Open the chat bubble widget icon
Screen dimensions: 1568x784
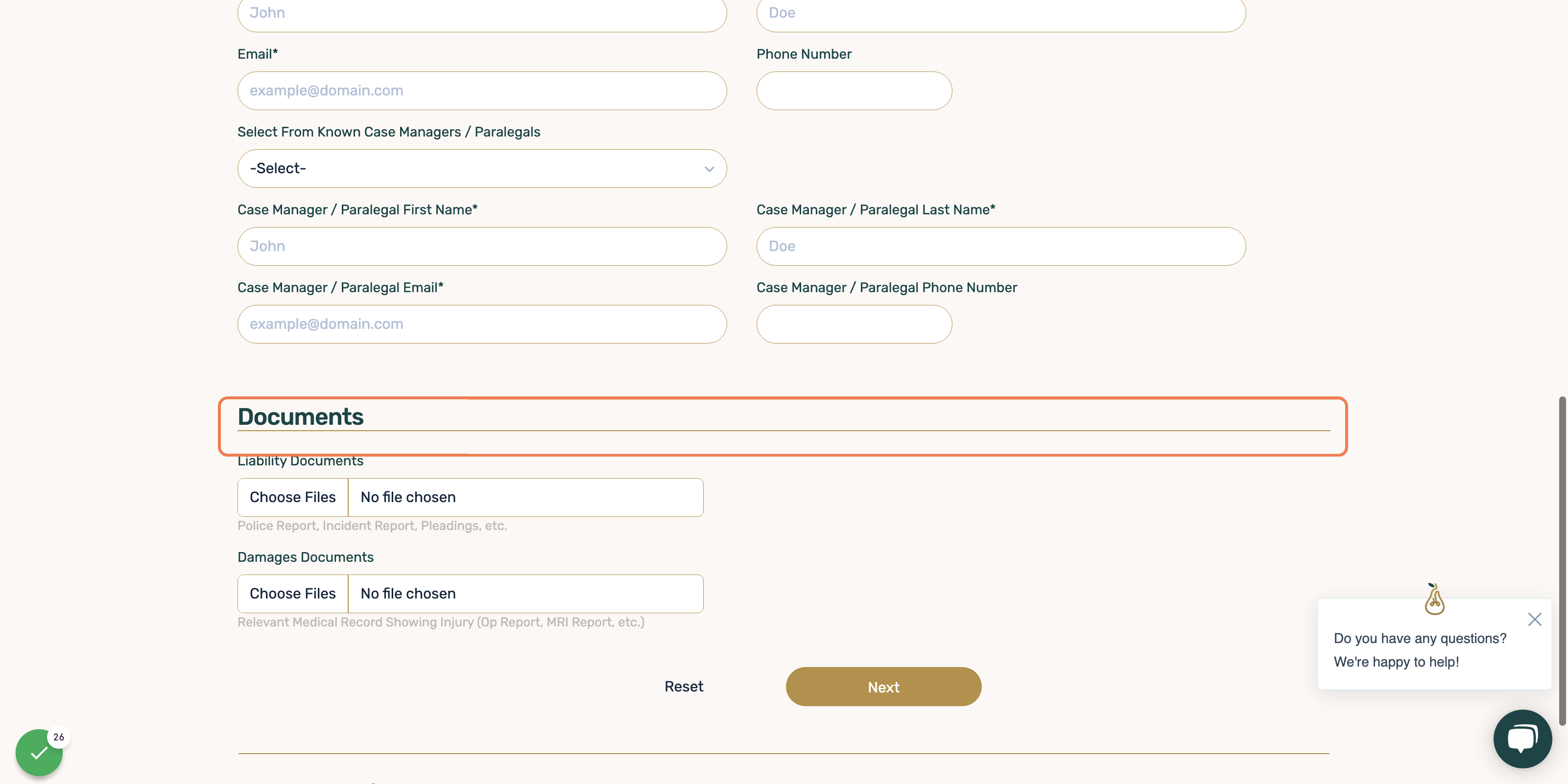(x=1522, y=738)
